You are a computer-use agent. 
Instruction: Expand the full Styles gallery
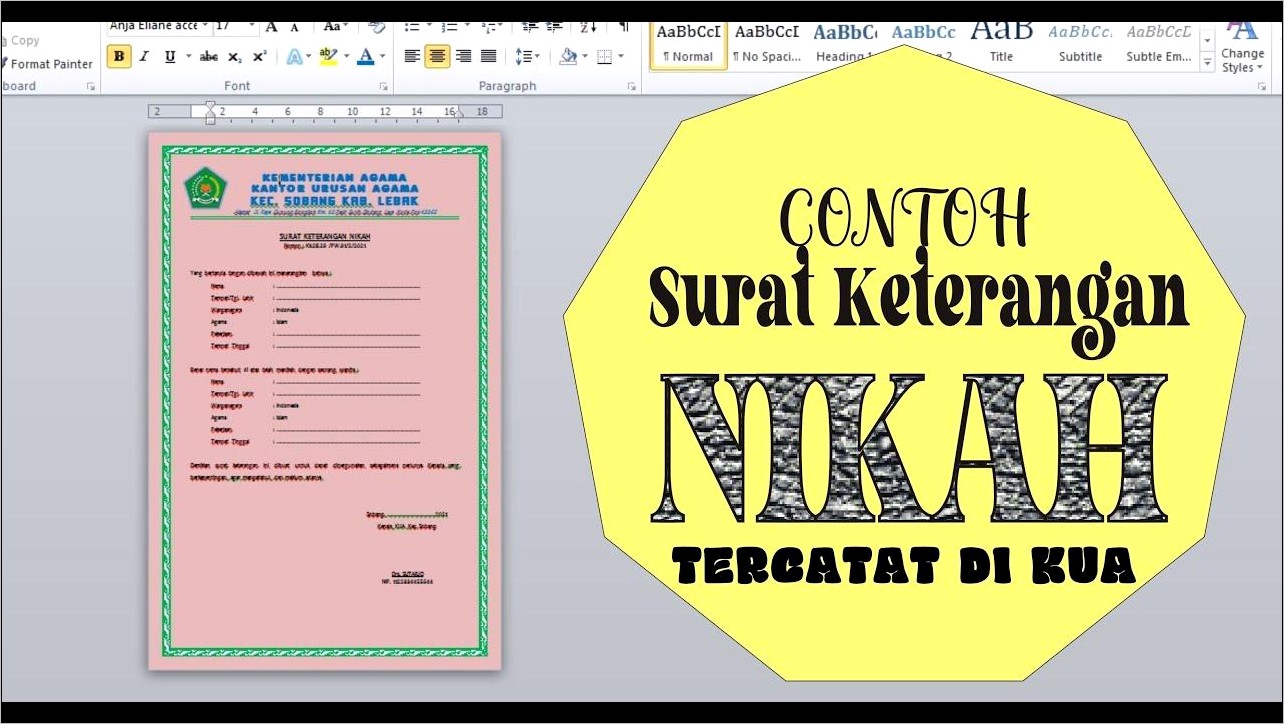pyautogui.click(x=1207, y=63)
